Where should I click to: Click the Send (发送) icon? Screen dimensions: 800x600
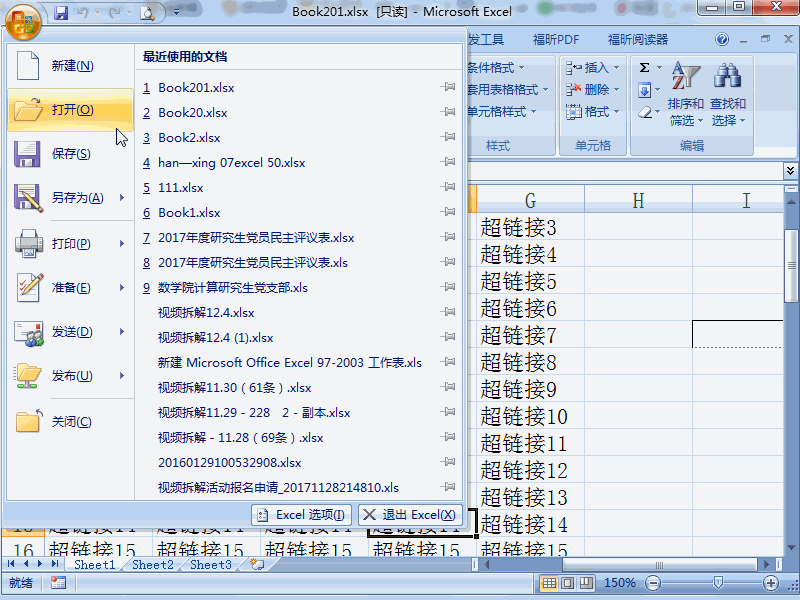point(29,333)
